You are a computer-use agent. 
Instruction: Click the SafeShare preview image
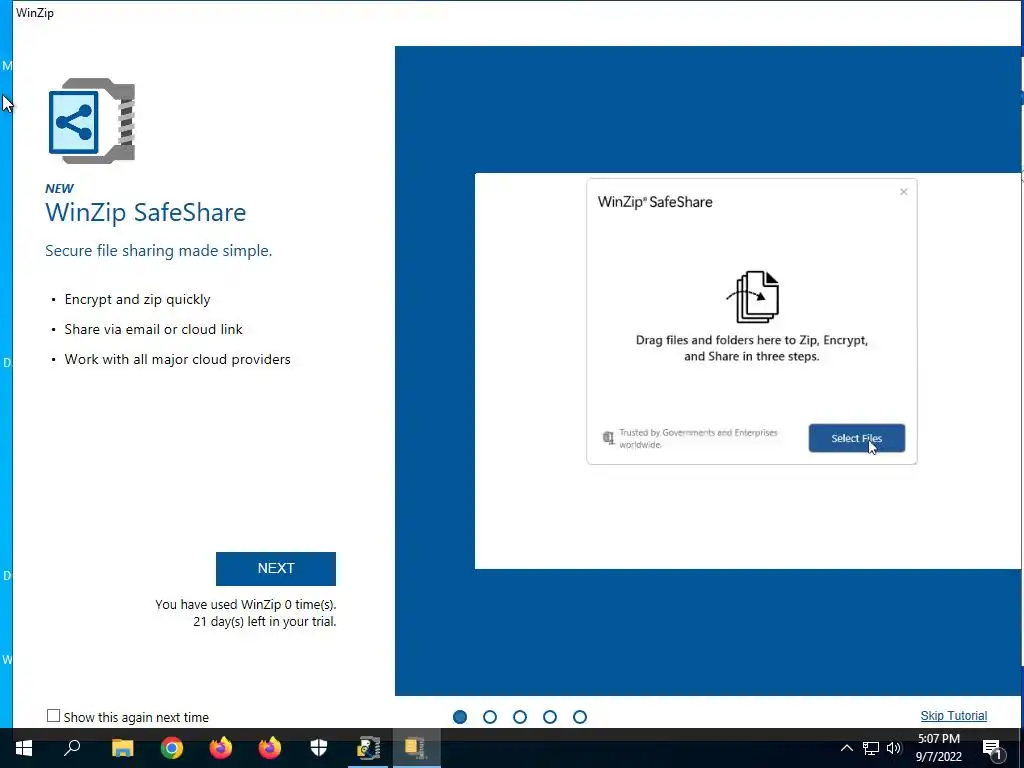point(748,371)
